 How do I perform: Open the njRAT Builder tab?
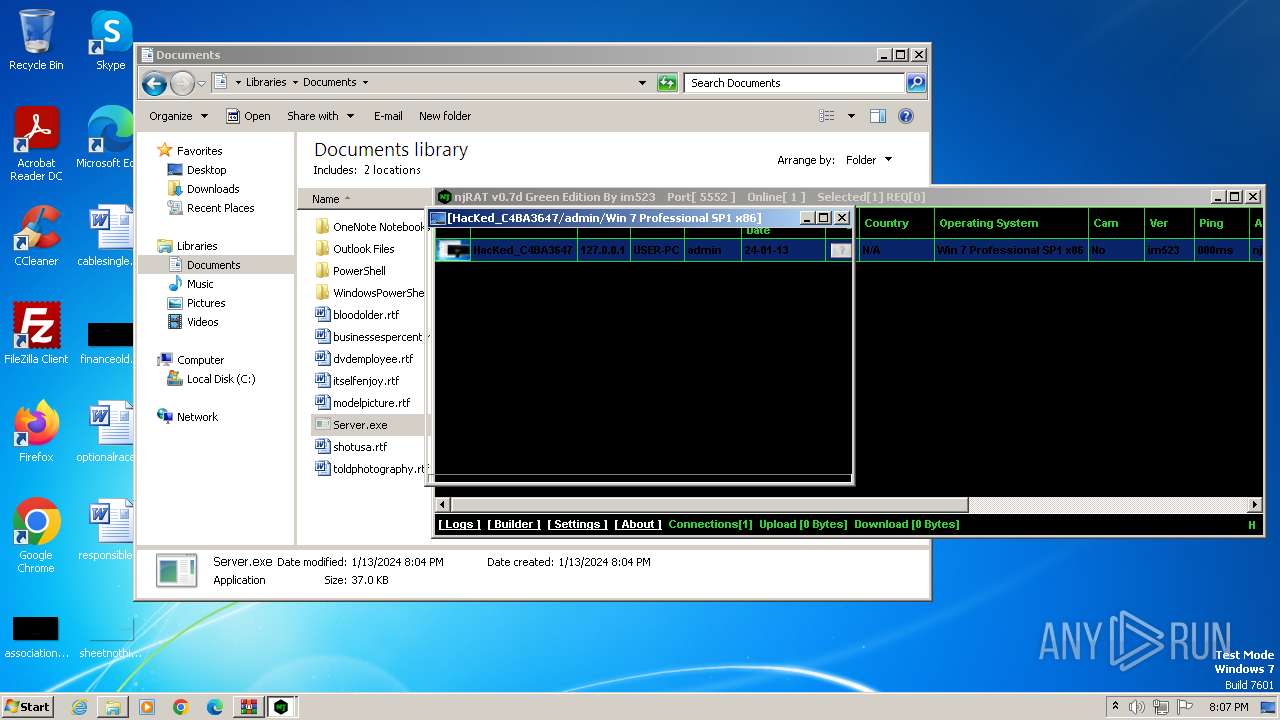point(514,524)
